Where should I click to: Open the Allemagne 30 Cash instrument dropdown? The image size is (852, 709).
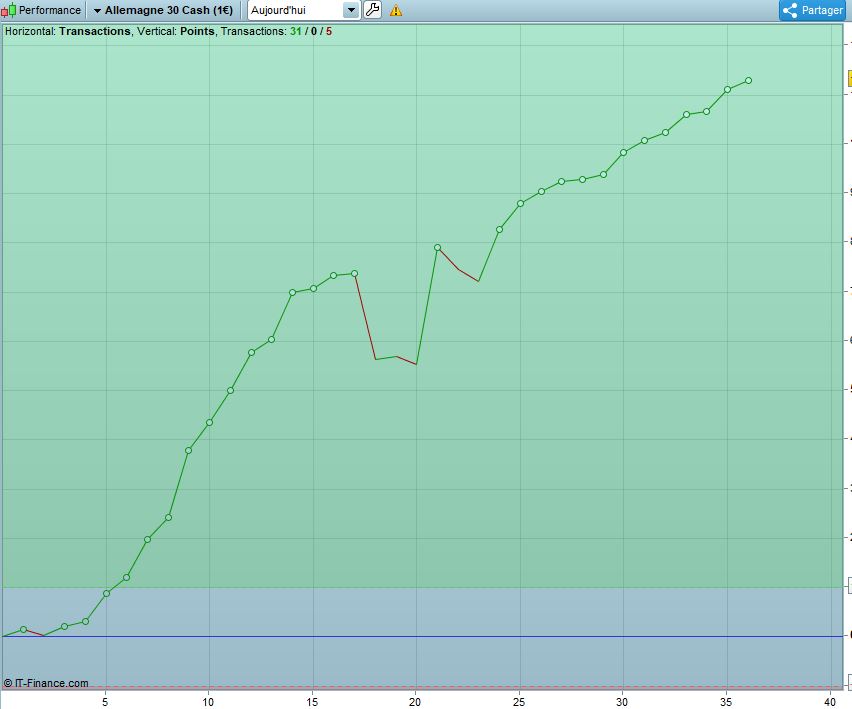[x=163, y=10]
